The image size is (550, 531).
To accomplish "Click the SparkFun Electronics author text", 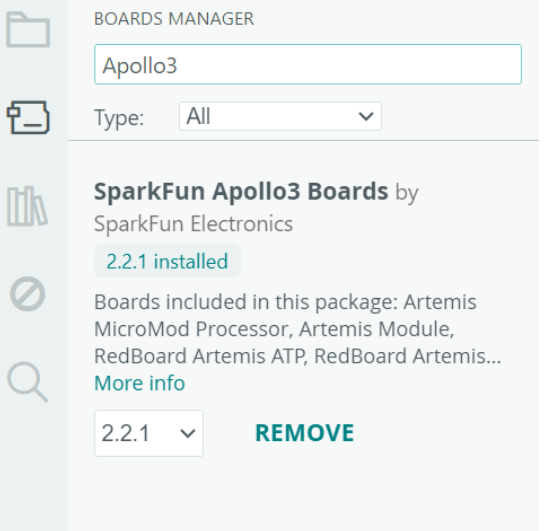I will [x=194, y=224].
